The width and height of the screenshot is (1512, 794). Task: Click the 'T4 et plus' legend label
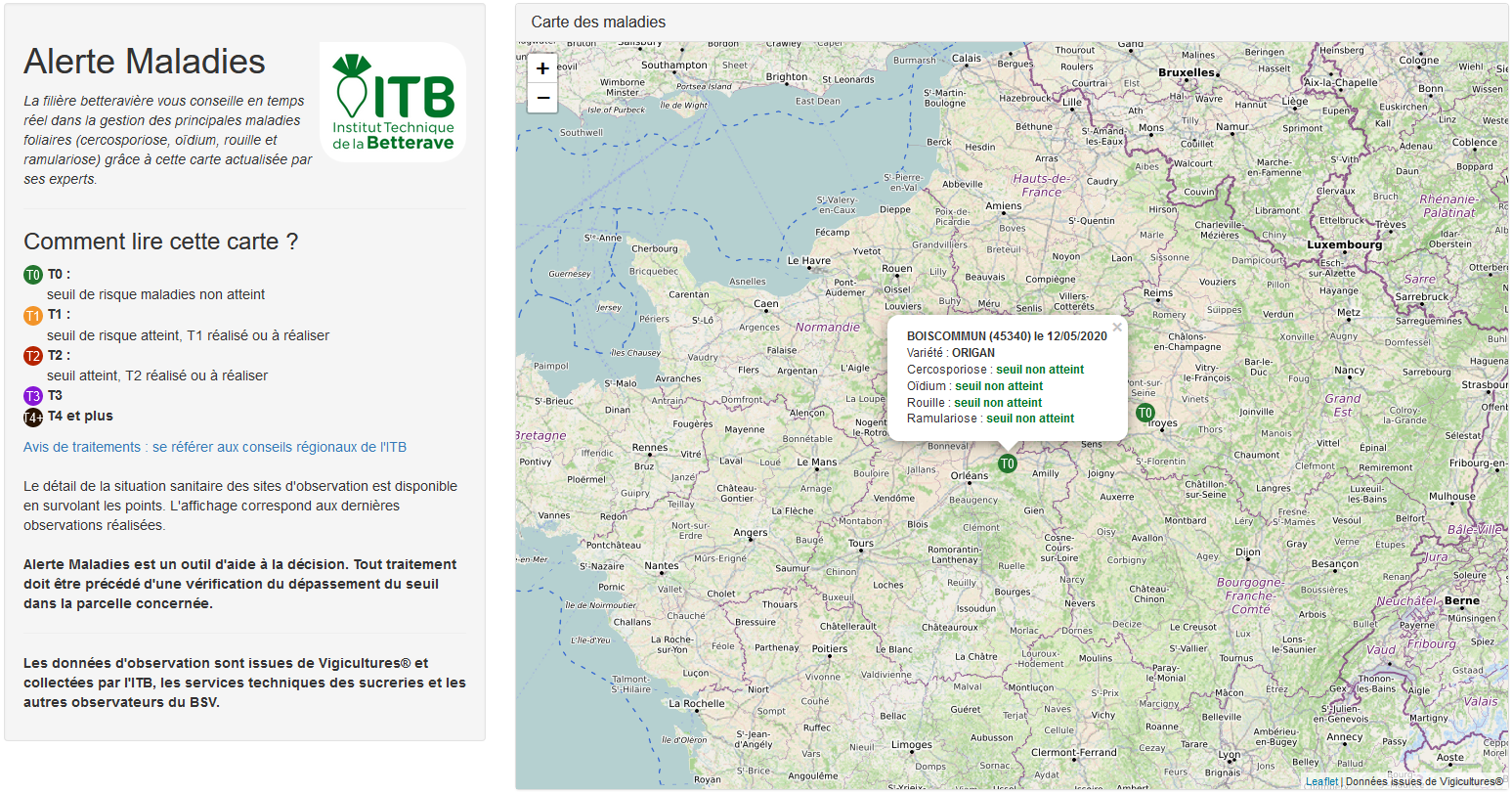(80, 416)
